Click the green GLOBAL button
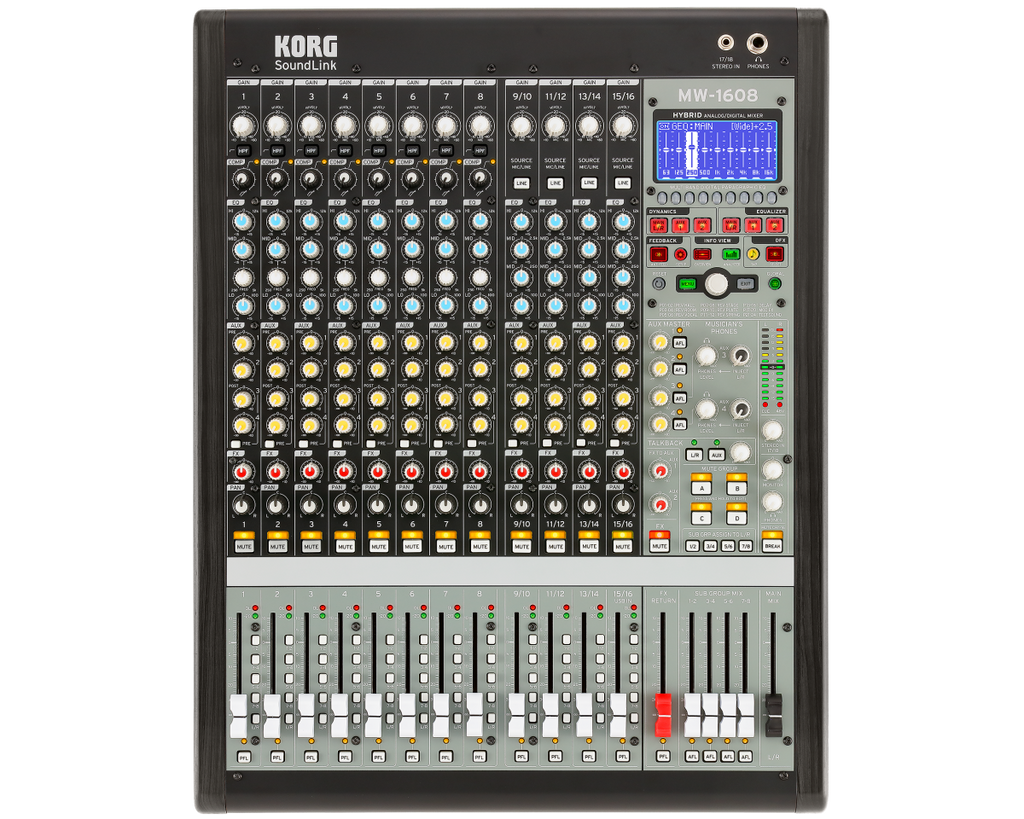Viewport: 1024px width, 819px height. click(x=775, y=283)
